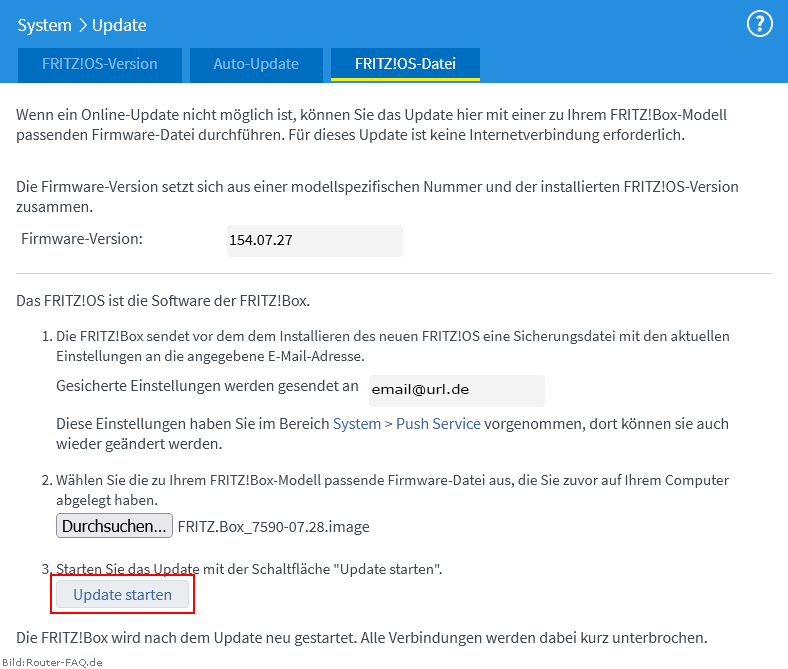Screen dimensions: 788x669
Task: Open the System > Push Service link
Action: coord(407,424)
